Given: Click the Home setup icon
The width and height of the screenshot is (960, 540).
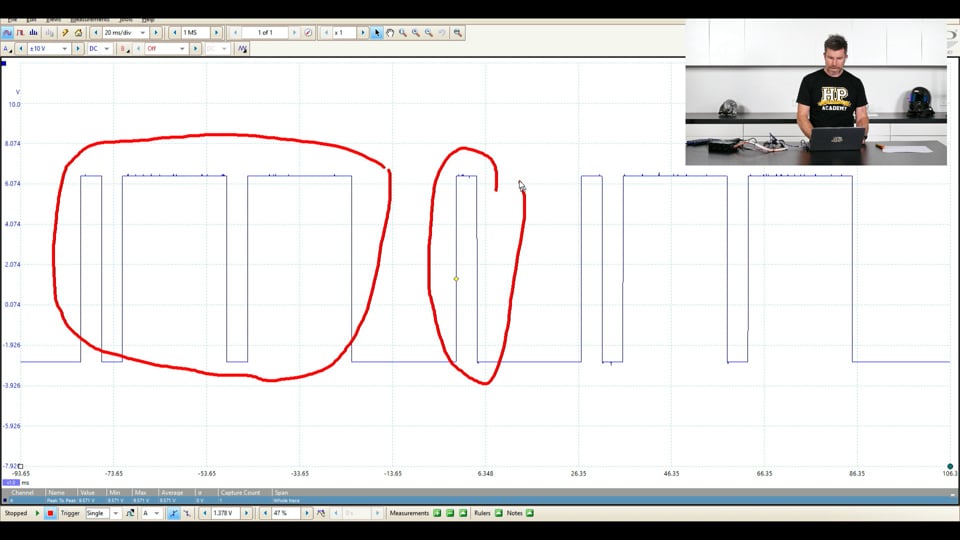Looking at the screenshot, I should coord(78,32).
